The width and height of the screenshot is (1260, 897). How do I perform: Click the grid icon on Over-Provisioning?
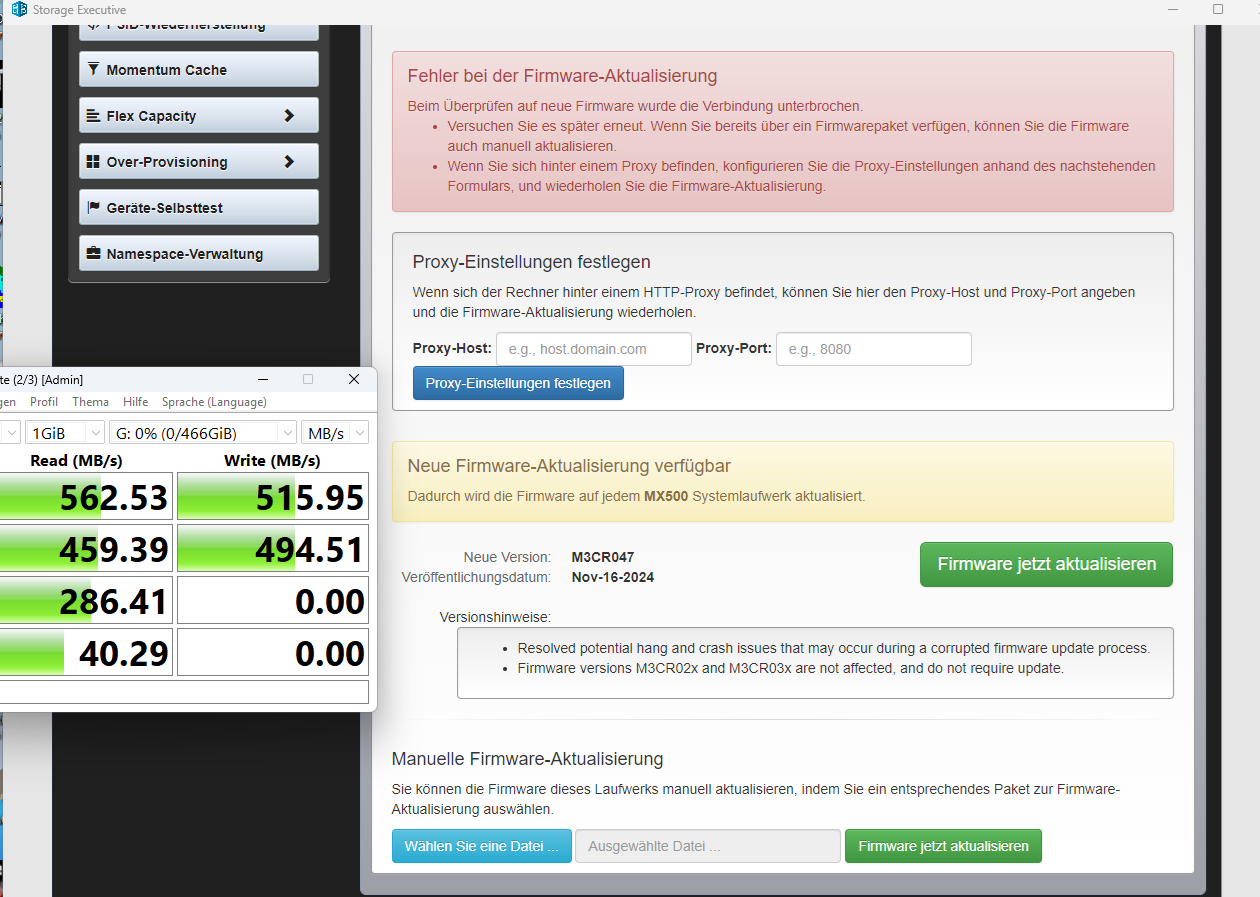point(93,161)
